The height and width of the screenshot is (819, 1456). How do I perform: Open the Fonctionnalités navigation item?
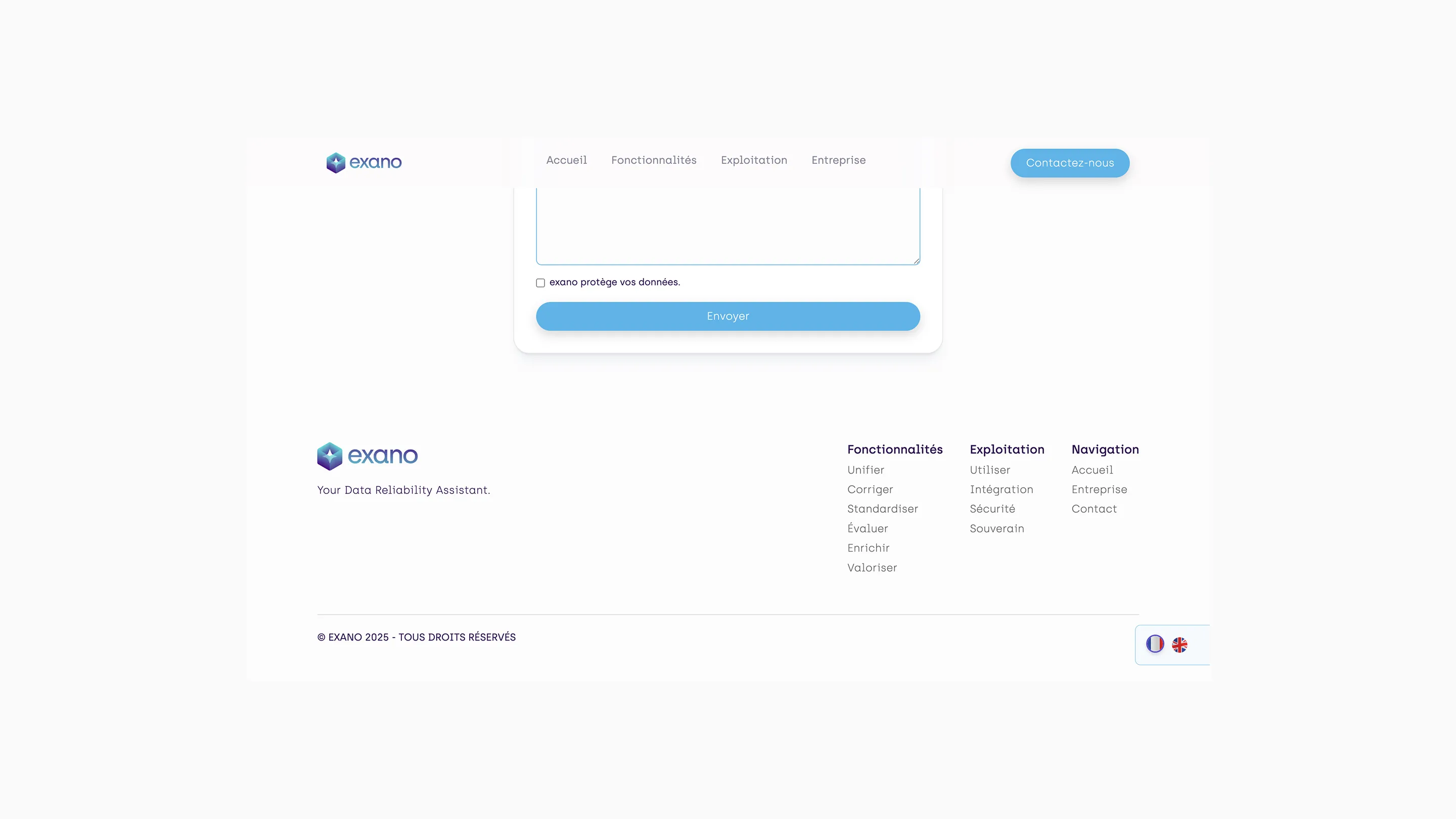point(654,161)
